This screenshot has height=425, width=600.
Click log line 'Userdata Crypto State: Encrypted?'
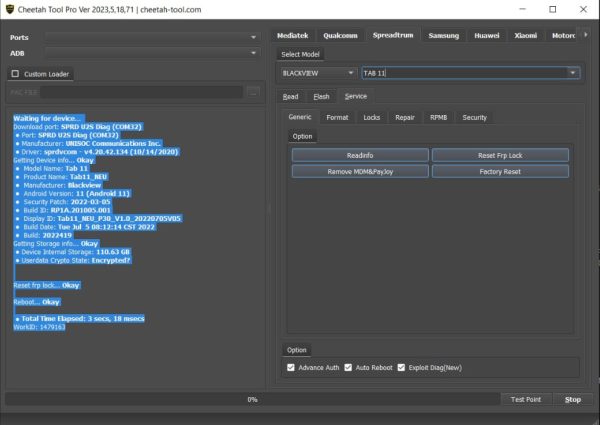tap(73, 260)
